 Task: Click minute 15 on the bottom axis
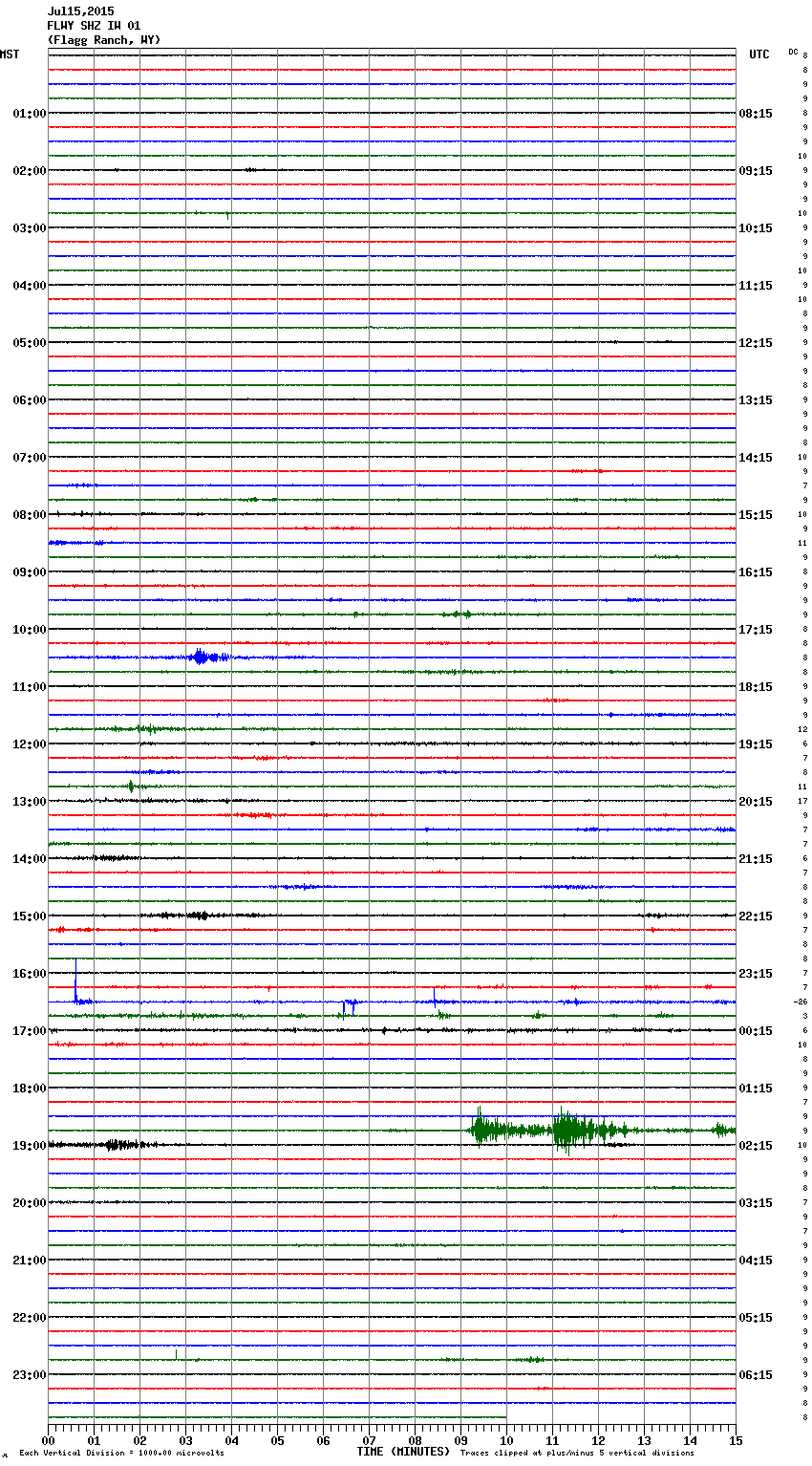[x=736, y=1440]
